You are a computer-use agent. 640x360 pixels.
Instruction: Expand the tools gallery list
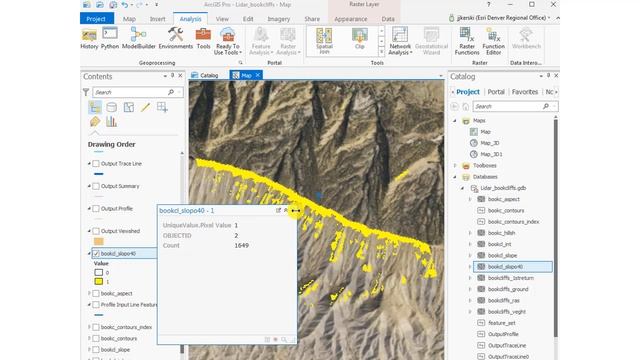(x=381, y=52)
